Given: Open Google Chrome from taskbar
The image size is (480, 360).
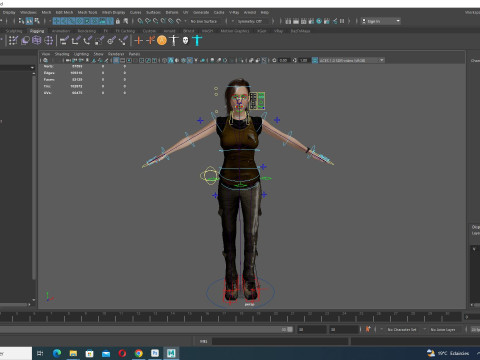Looking at the screenshot, I should pyautogui.click(x=139, y=353).
